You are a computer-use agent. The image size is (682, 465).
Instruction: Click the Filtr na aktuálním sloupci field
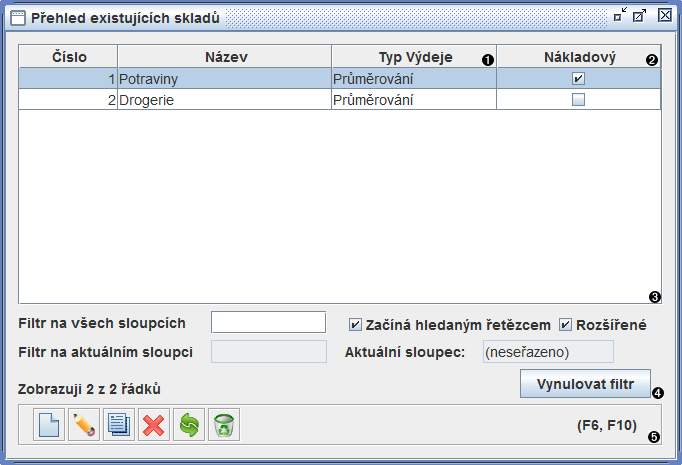click(x=269, y=351)
